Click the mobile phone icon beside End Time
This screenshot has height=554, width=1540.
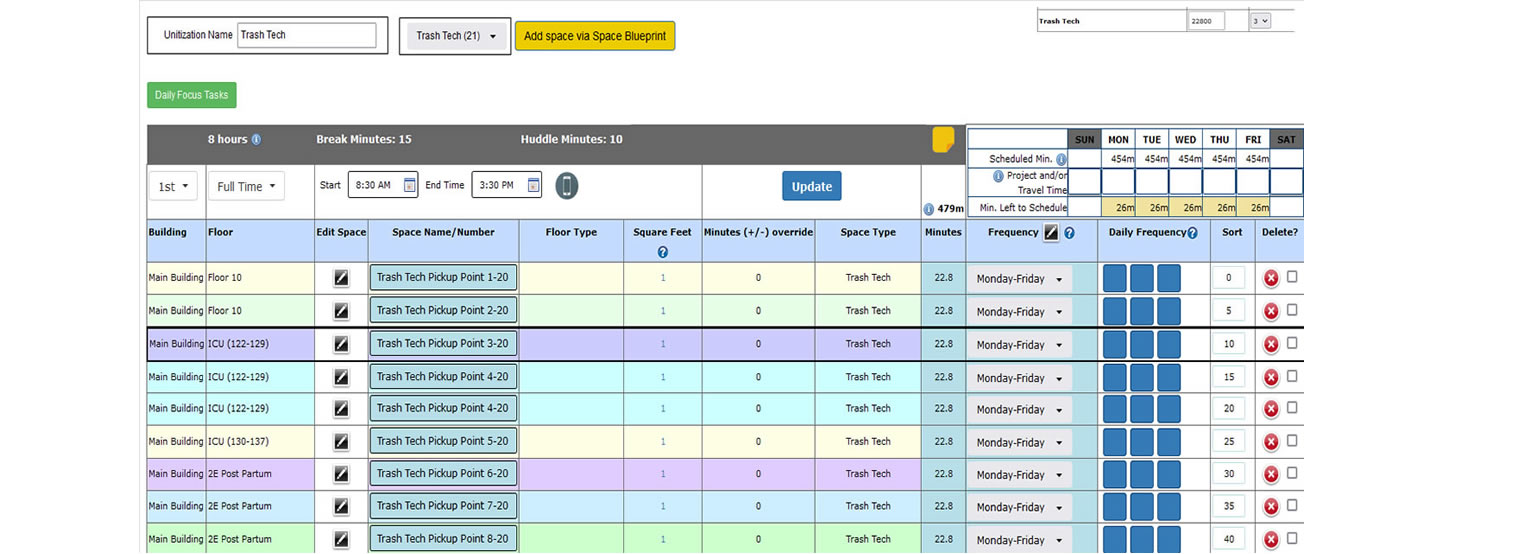click(x=567, y=186)
